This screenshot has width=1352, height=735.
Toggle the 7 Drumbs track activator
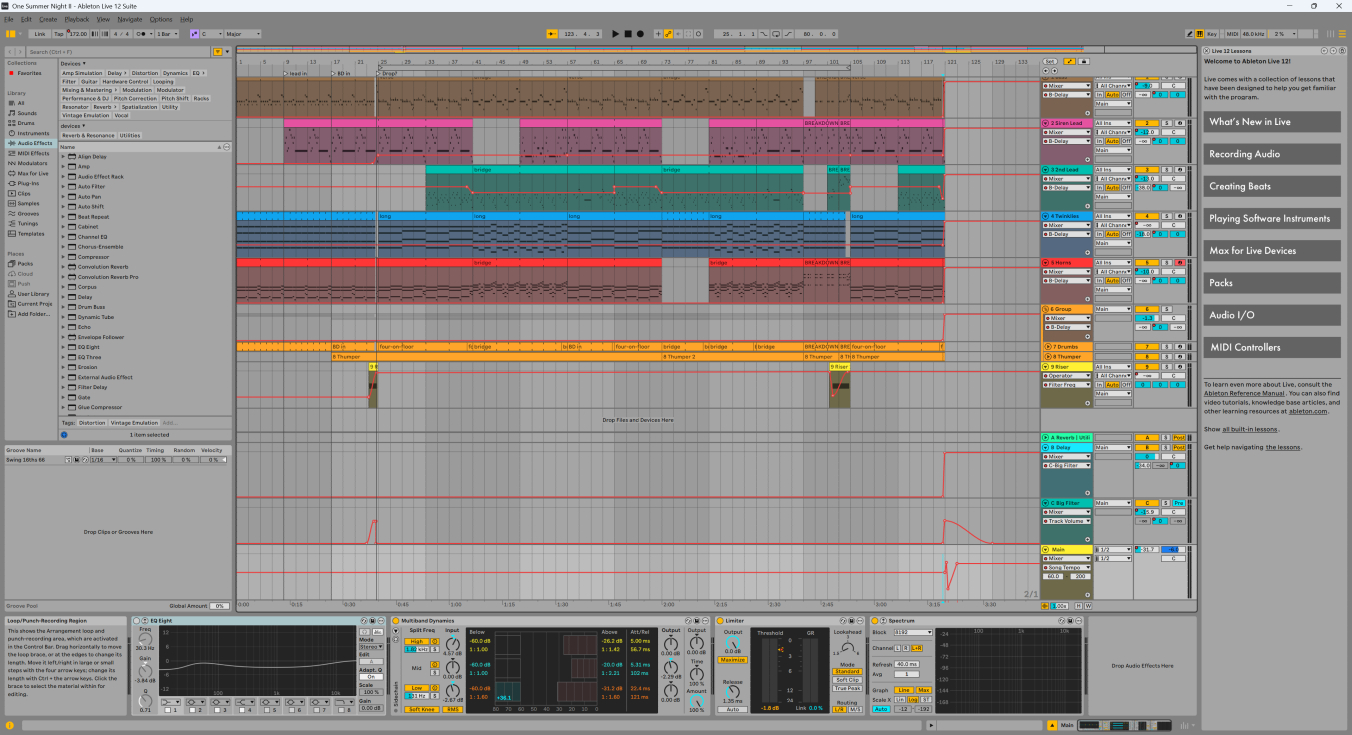pyautogui.click(x=1146, y=346)
